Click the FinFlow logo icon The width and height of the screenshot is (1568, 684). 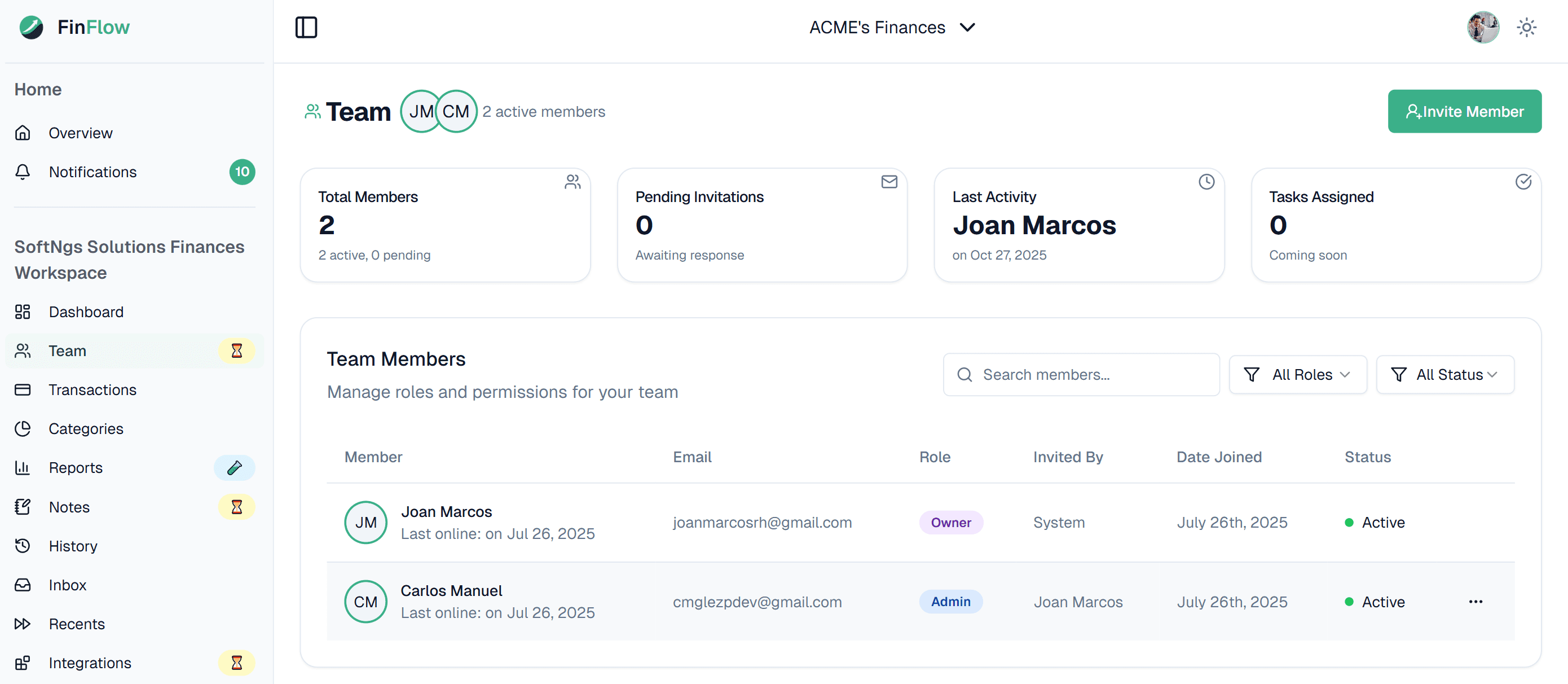(x=30, y=27)
